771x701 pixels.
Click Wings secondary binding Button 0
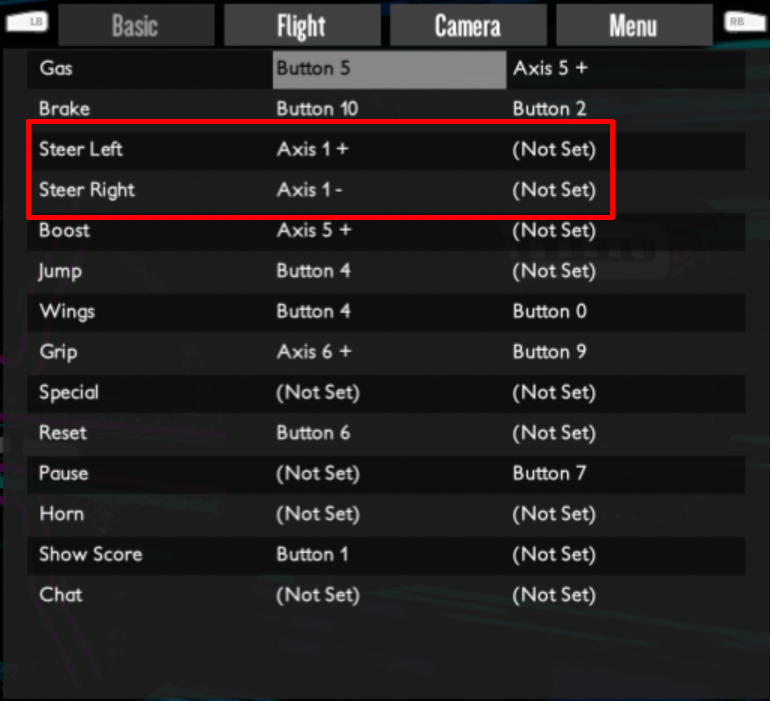pos(550,311)
